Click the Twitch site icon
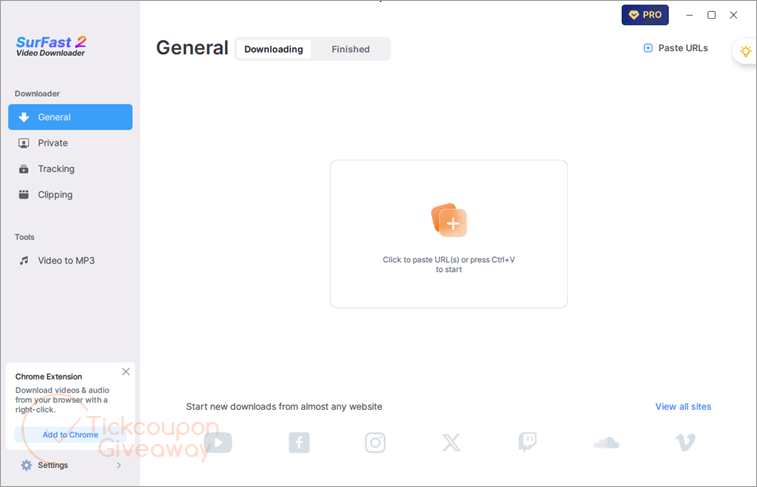The image size is (757, 487). coord(528,442)
